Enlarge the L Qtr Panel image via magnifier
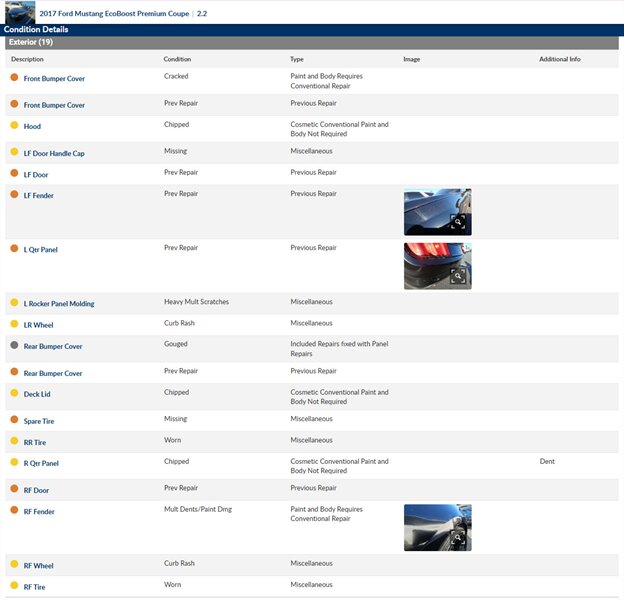Viewport: 624px width, 600px height. point(458,277)
